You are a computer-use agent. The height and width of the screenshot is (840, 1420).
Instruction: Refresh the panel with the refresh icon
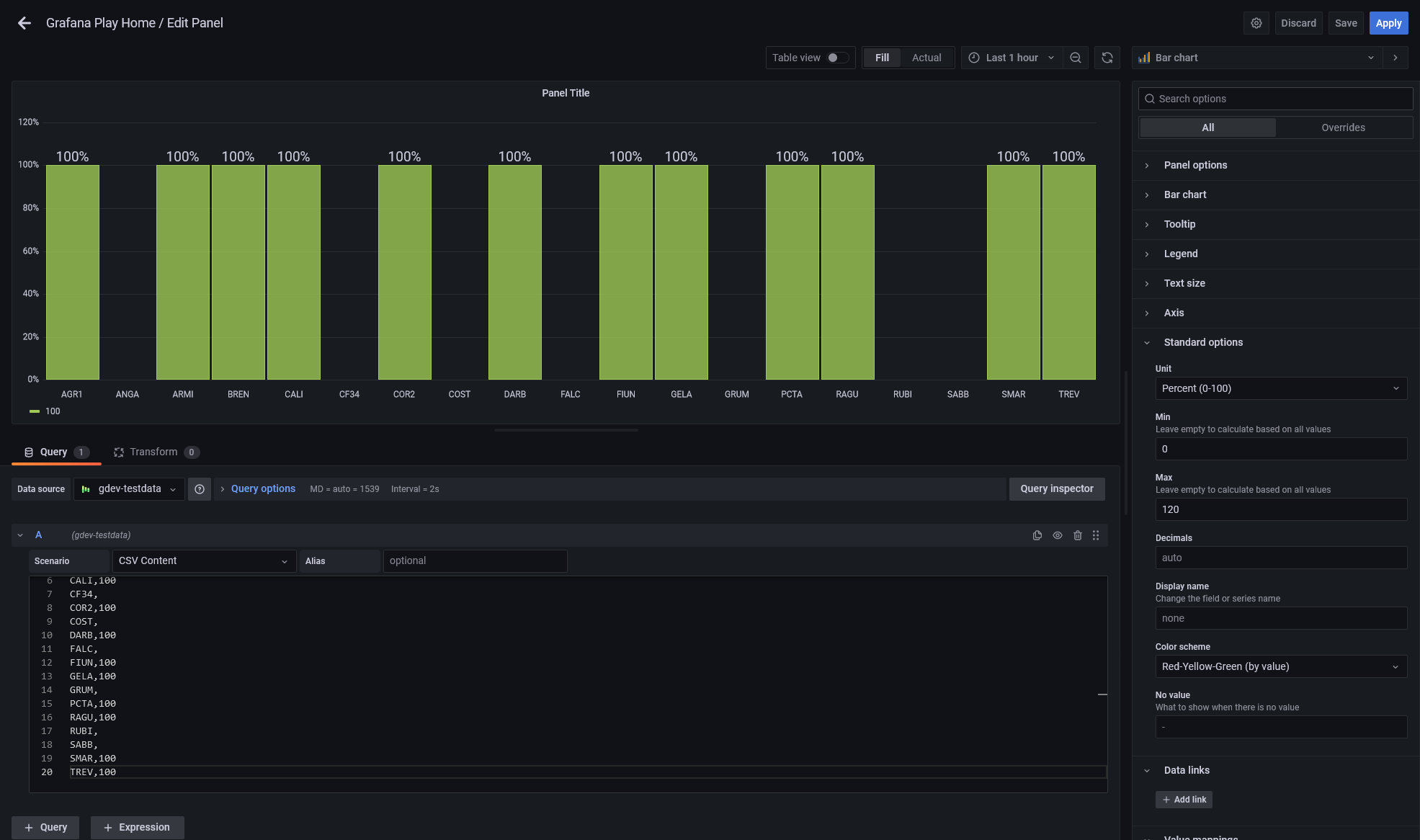coord(1107,58)
